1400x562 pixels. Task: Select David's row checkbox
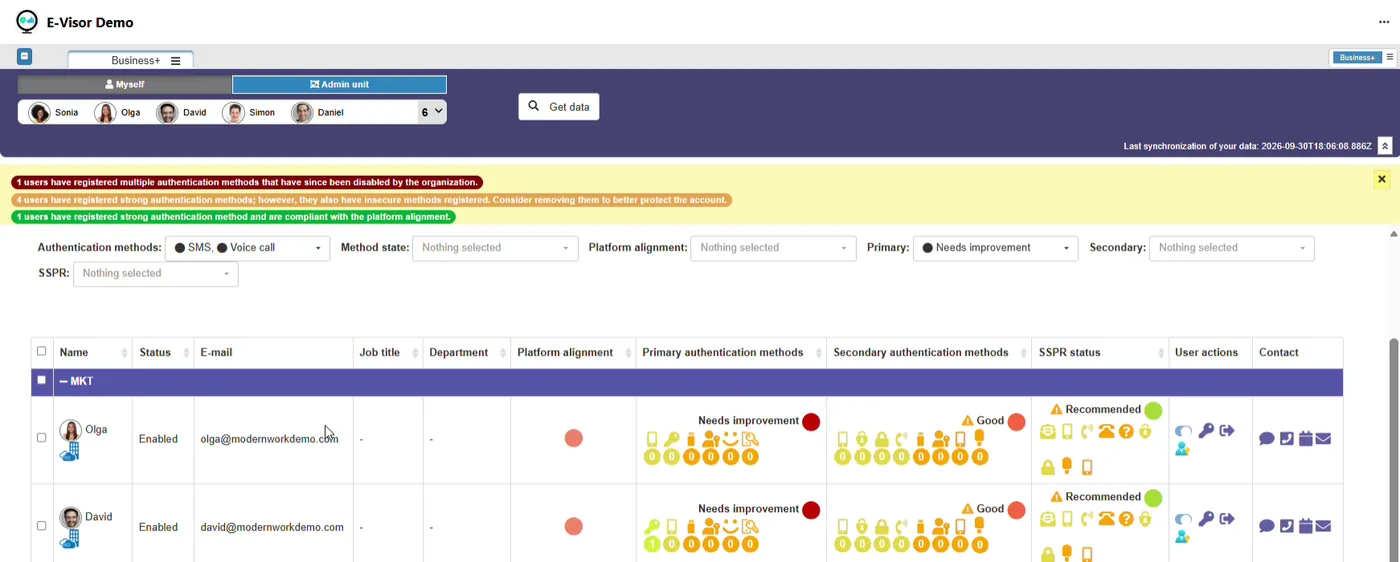coord(41,526)
